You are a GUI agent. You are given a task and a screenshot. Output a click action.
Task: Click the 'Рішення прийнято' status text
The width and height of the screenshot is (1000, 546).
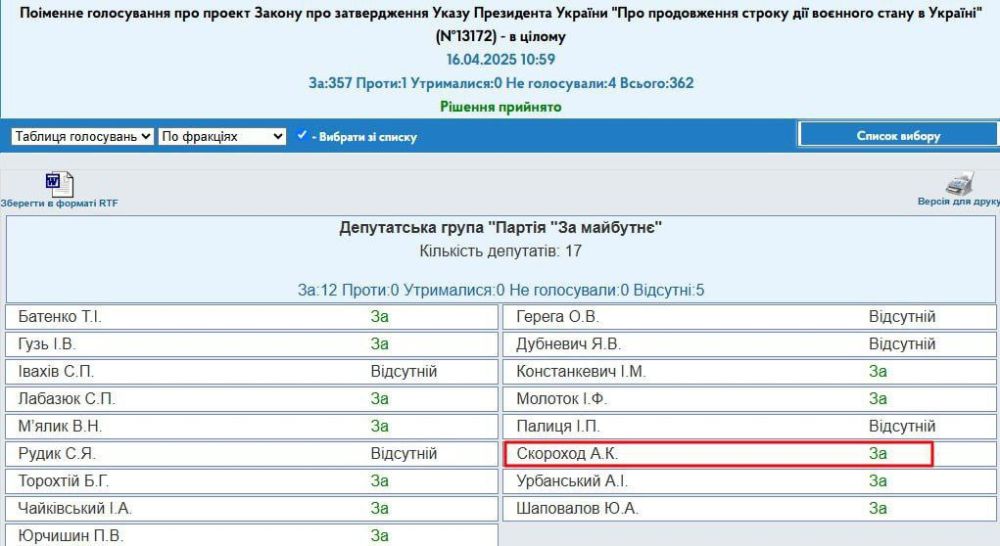coord(500,107)
